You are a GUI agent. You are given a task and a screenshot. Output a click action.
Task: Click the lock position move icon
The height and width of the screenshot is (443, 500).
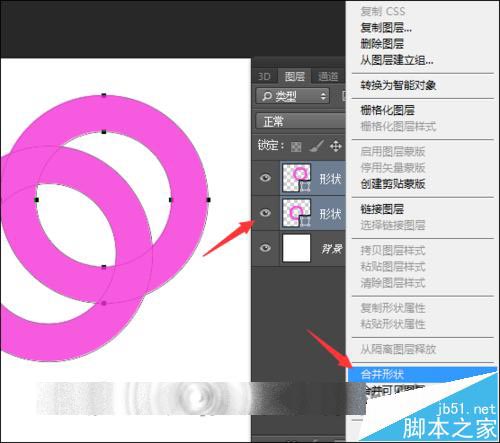[x=336, y=146]
